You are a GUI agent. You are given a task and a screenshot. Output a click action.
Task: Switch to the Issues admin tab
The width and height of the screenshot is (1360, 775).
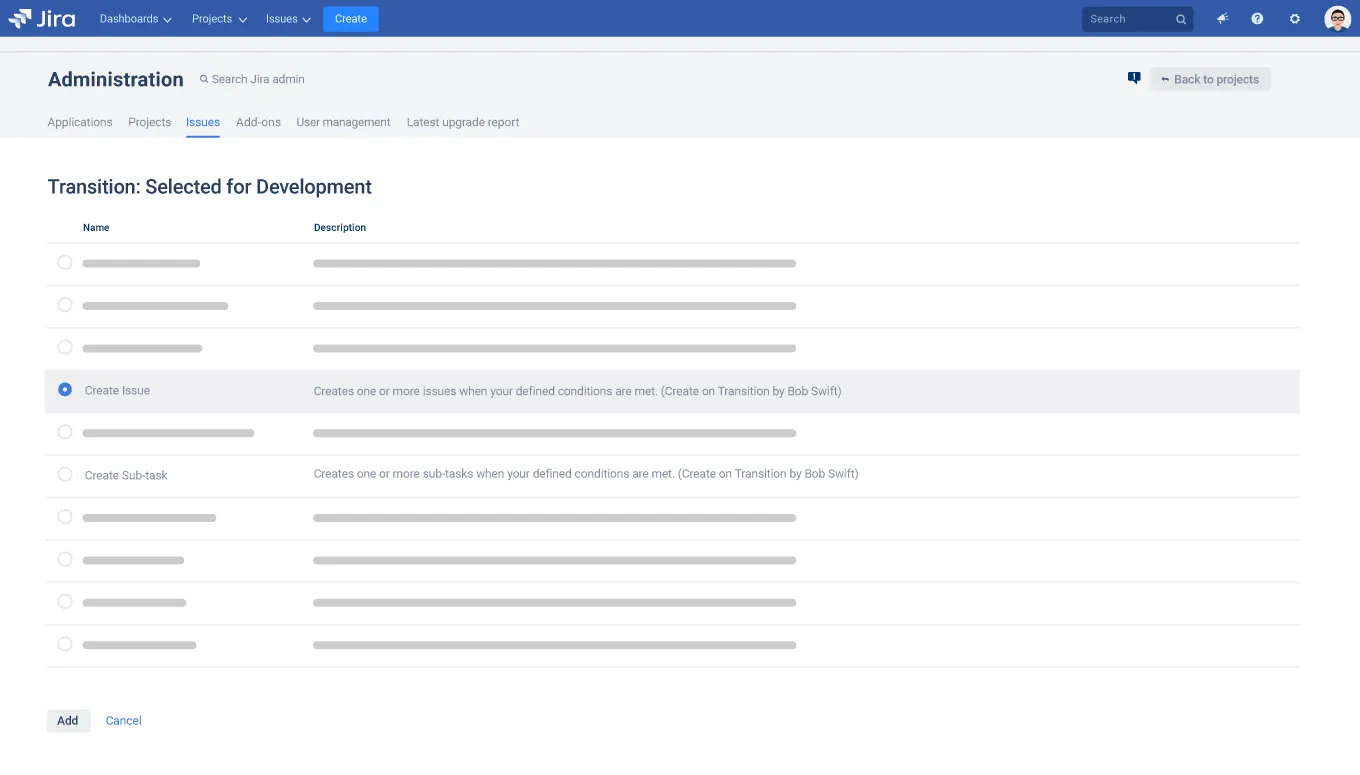(203, 122)
